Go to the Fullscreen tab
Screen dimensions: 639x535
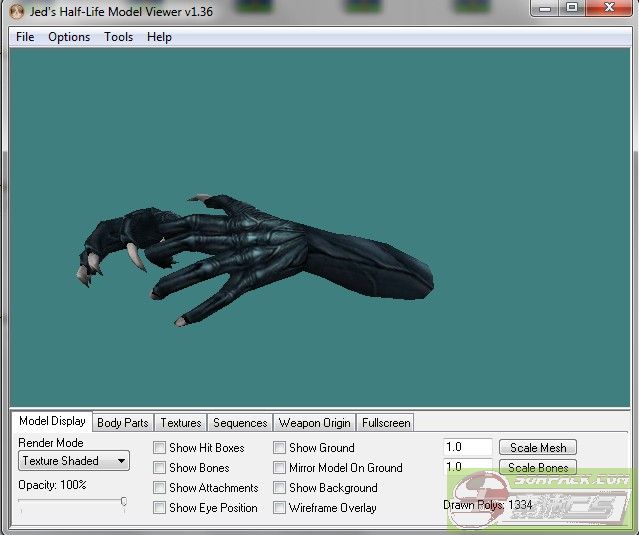[x=386, y=423]
